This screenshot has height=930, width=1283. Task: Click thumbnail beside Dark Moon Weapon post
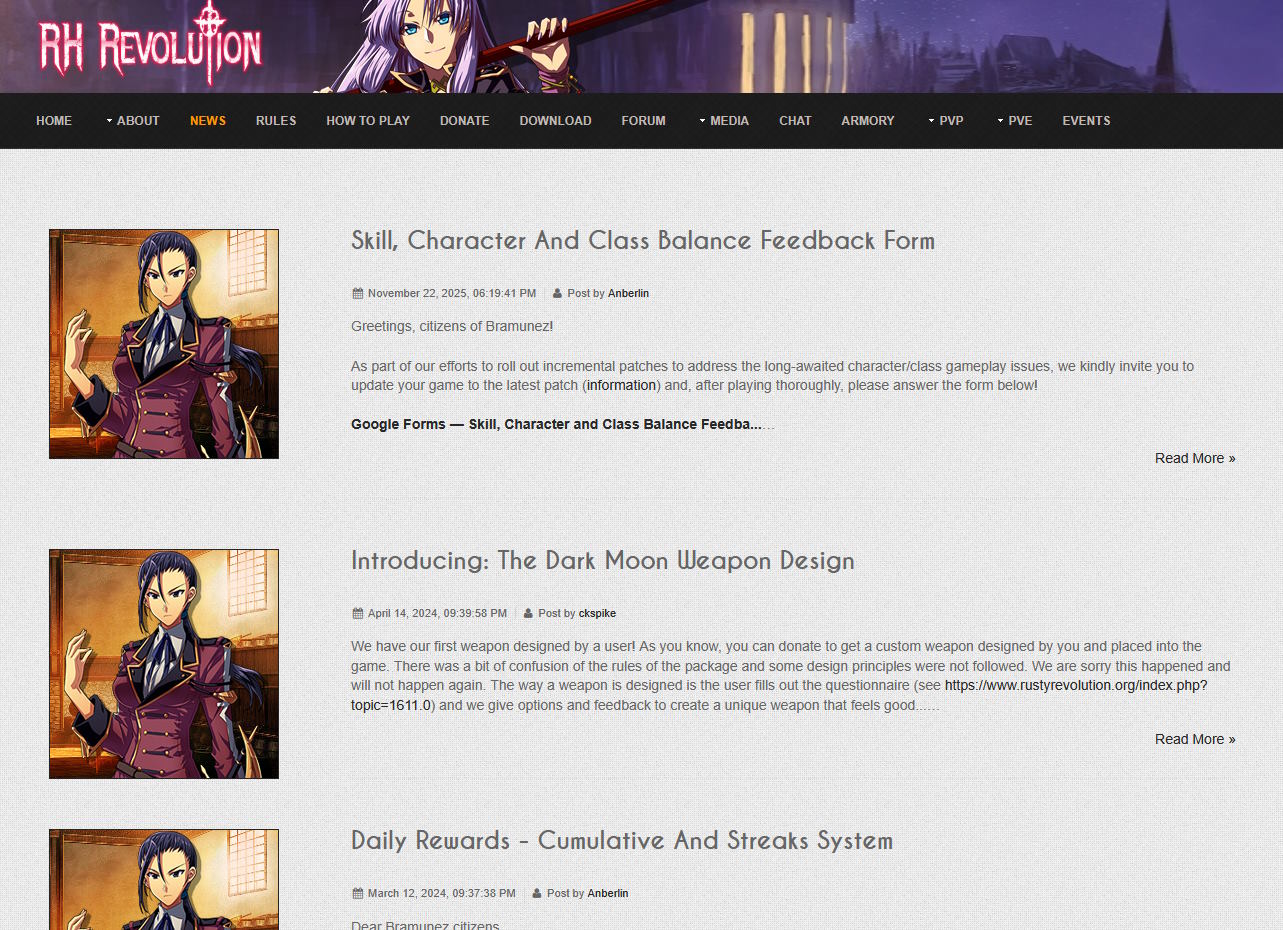point(164,664)
